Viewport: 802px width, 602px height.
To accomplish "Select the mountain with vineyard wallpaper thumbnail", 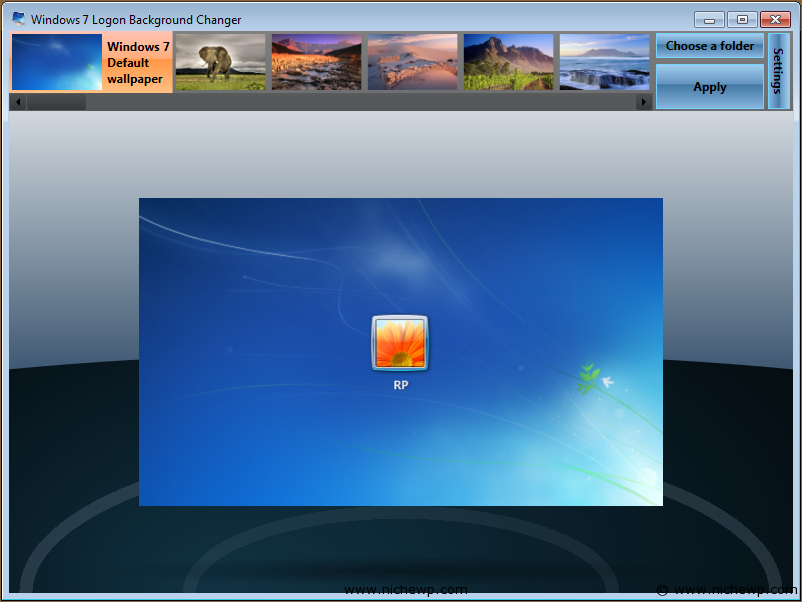I will 508,62.
